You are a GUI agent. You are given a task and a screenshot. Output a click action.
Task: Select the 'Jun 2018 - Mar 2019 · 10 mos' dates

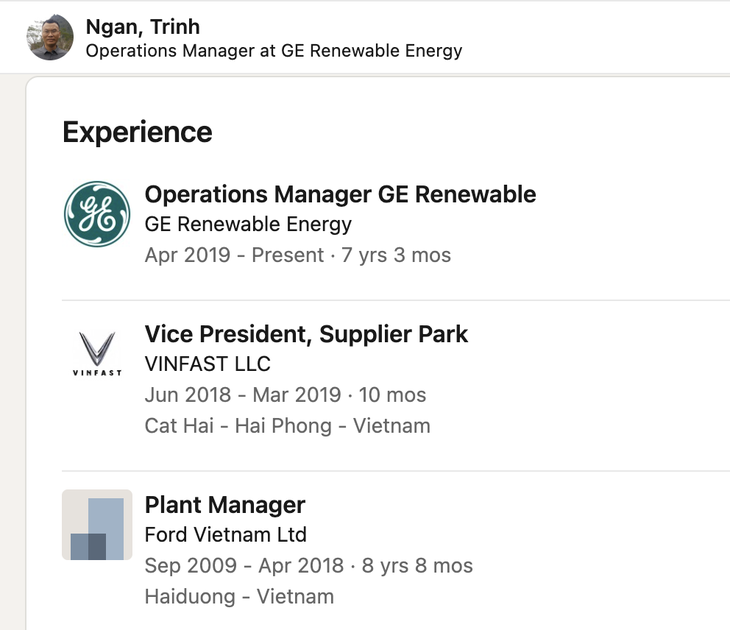(x=285, y=395)
